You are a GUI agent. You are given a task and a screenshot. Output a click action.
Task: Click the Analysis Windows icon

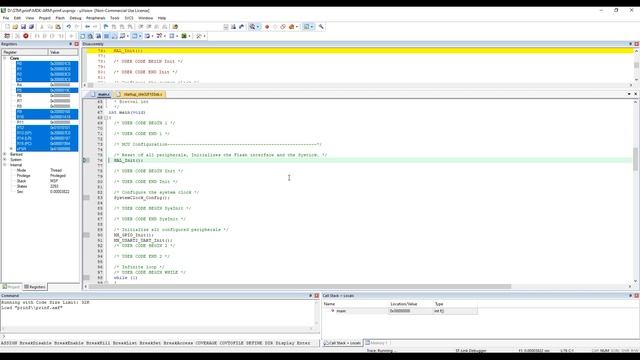click(160, 36)
